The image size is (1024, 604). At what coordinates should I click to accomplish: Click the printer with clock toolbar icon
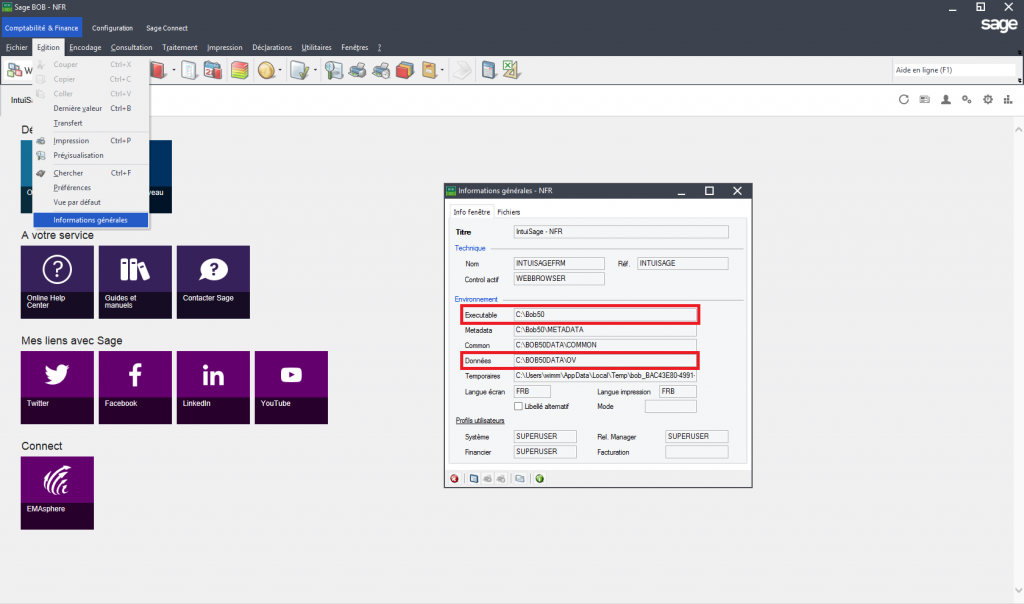(x=381, y=71)
